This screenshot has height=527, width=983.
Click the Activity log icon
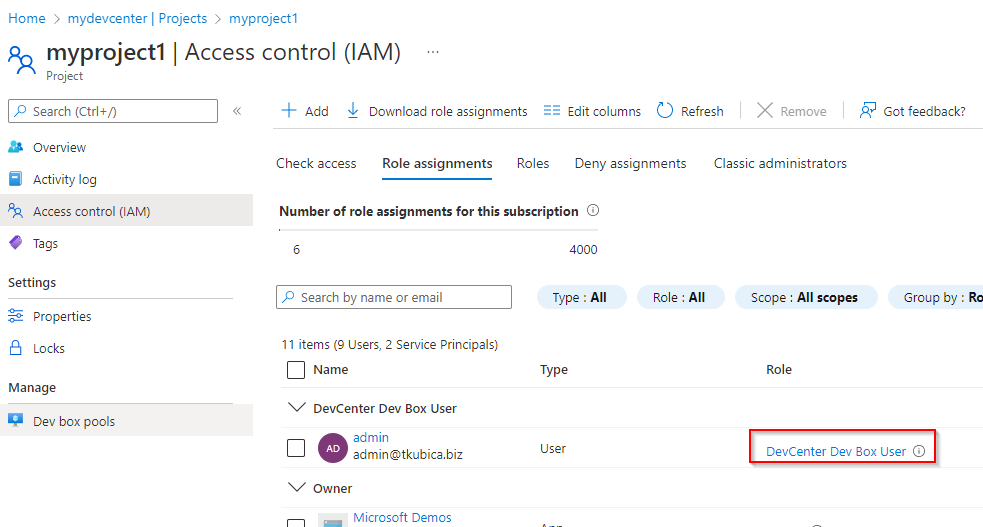[16, 179]
